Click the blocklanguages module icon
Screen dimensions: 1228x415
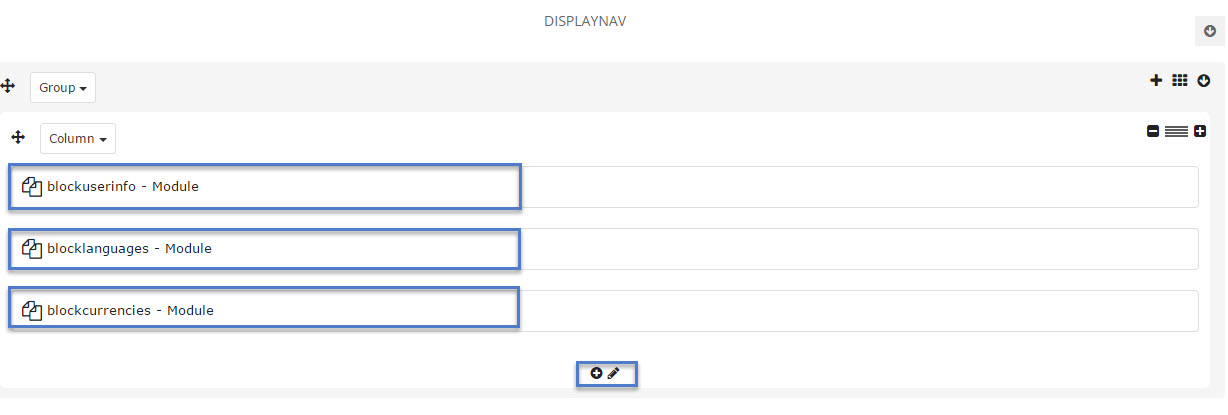[31, 248]
